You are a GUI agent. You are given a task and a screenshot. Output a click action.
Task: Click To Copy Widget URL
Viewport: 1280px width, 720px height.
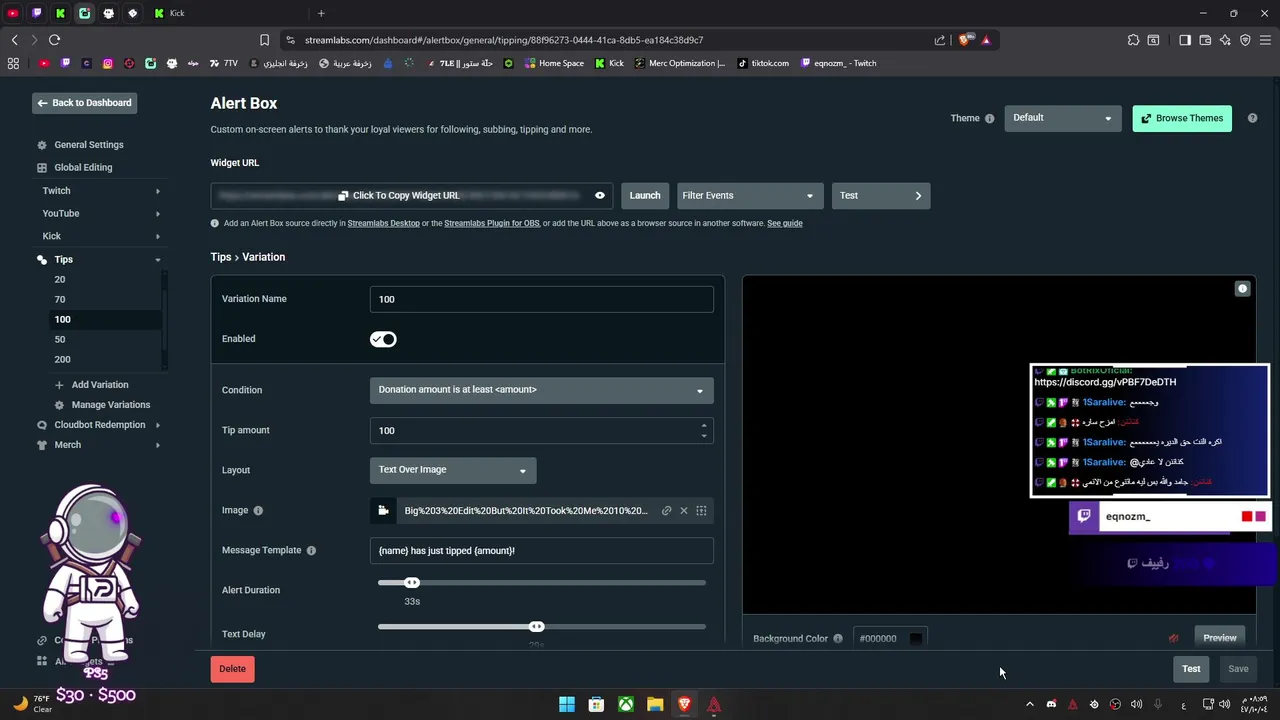(x=398, y=196)
